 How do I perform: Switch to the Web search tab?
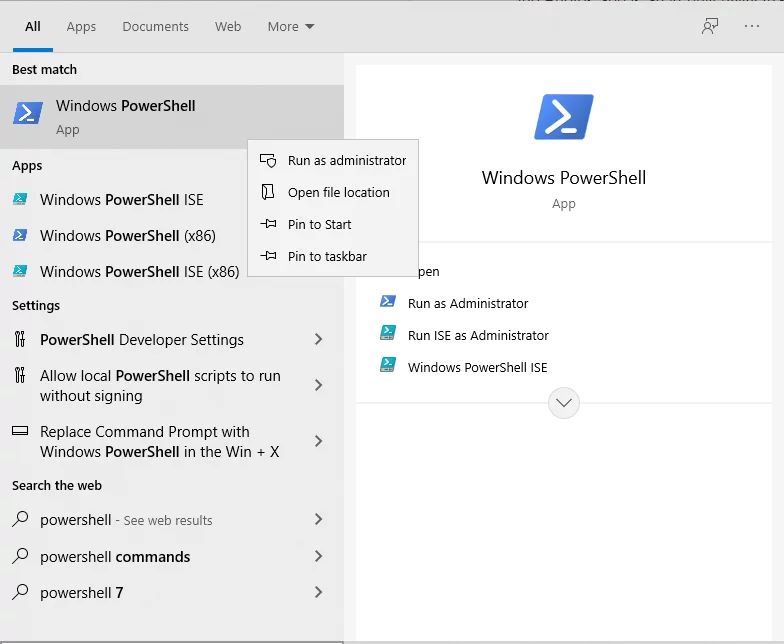pos(228,26)
